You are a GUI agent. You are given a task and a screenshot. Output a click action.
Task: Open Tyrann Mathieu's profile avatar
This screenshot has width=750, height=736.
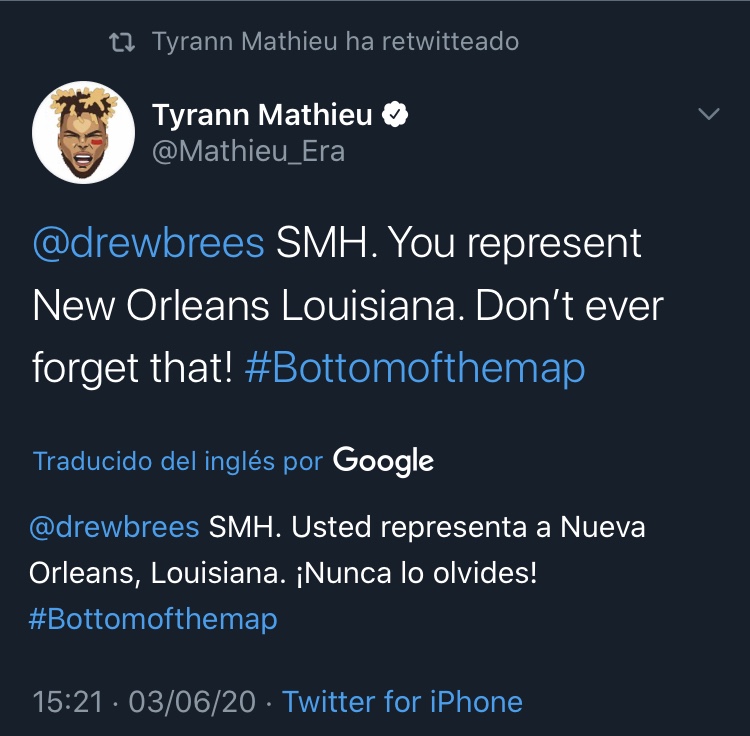pos(84,132)
